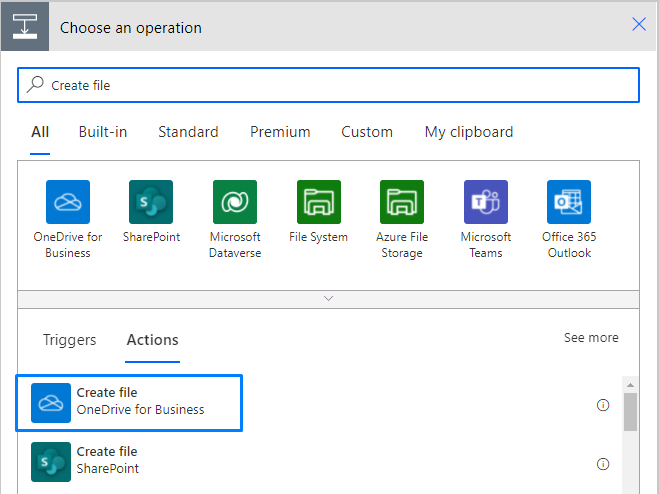Pick the File System connector
This screenshot has width=659, height=494.
[319, 202]
